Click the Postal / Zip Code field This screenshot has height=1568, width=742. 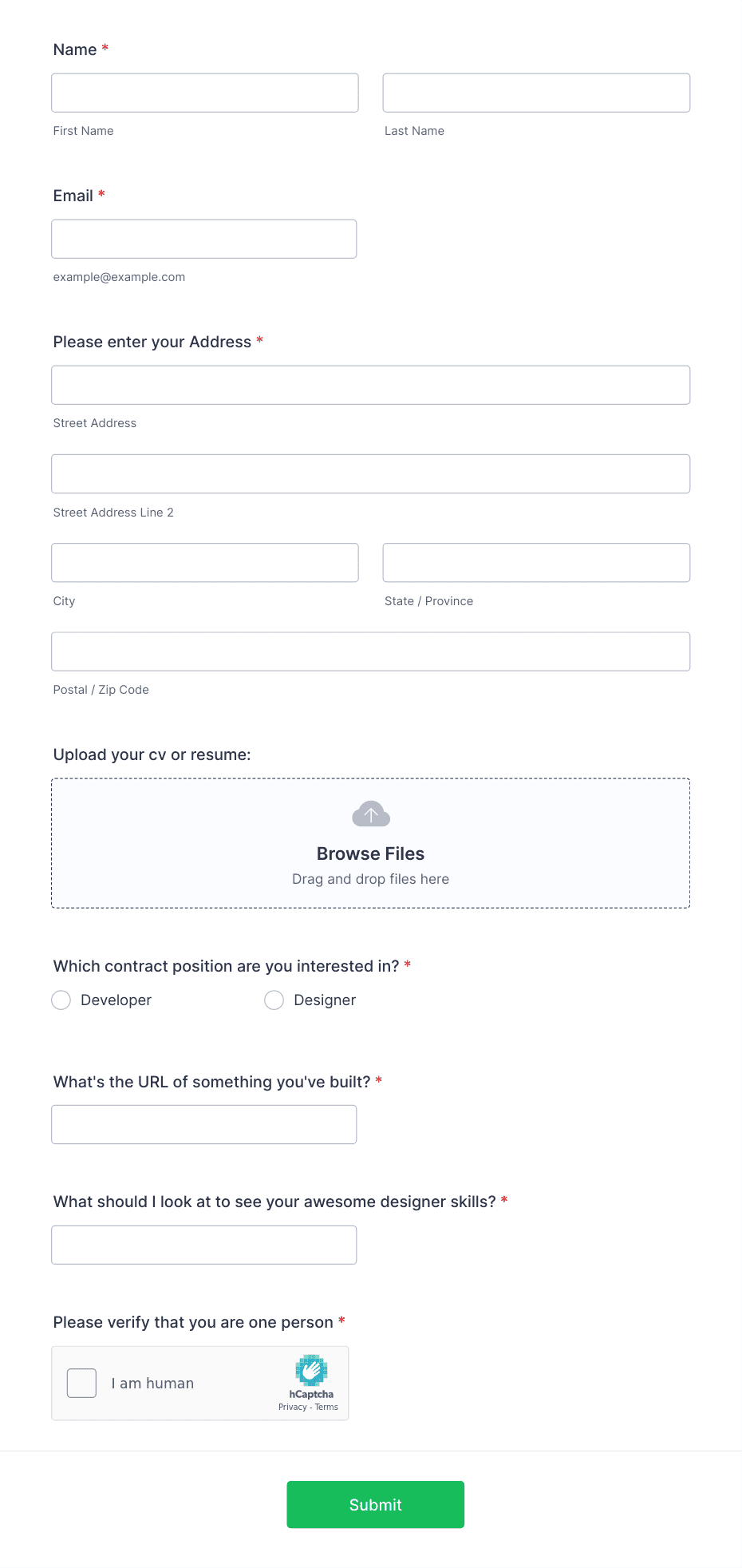click(370, 651)
